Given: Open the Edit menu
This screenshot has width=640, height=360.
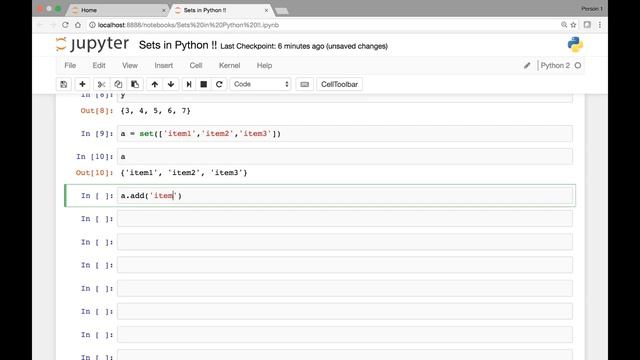Looking at the screenshot, I should [x=99, y=65].
